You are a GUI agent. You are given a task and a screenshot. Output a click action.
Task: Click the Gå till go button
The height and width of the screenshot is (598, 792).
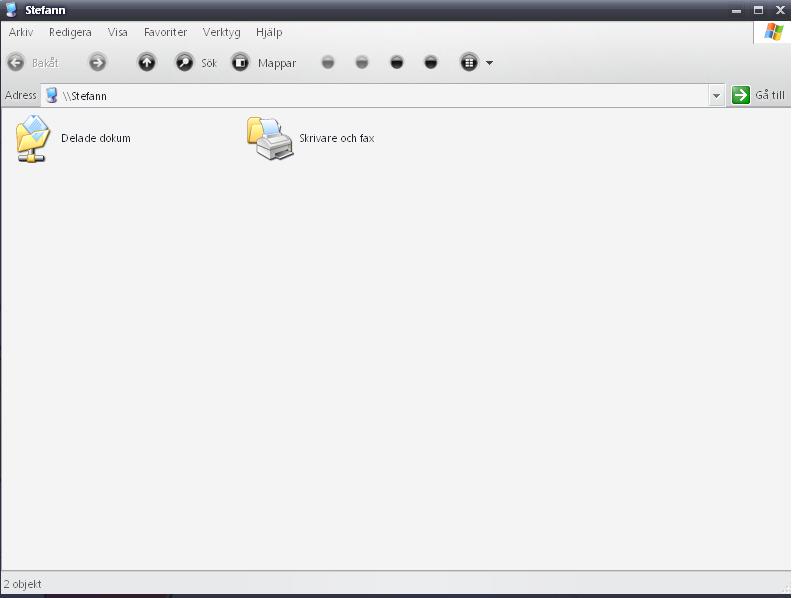click(x=758, y=95)
